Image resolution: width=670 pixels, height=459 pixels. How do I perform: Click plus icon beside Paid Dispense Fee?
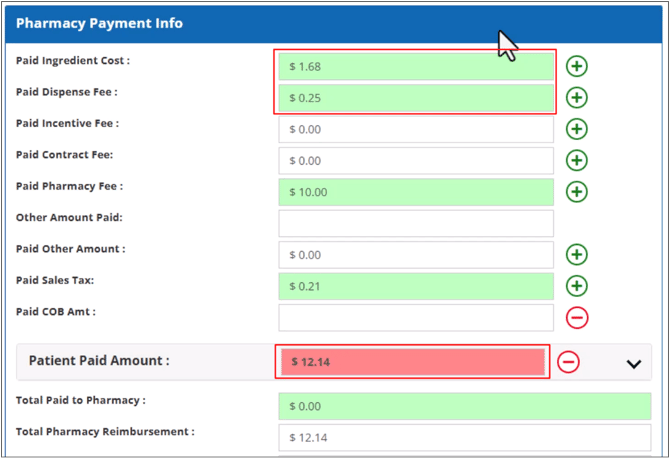577,98
